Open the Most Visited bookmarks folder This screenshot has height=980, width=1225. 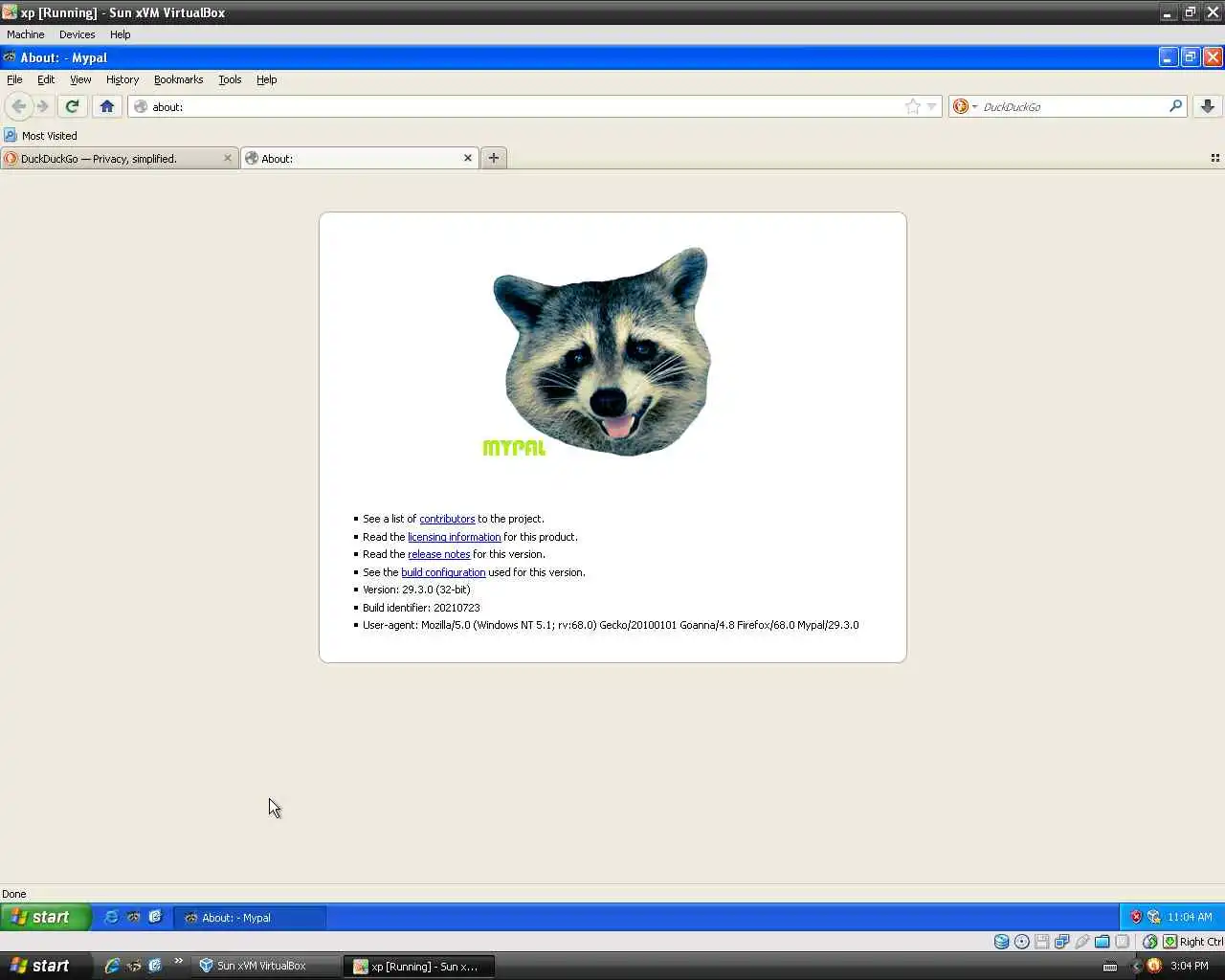(x=40, y=136)
